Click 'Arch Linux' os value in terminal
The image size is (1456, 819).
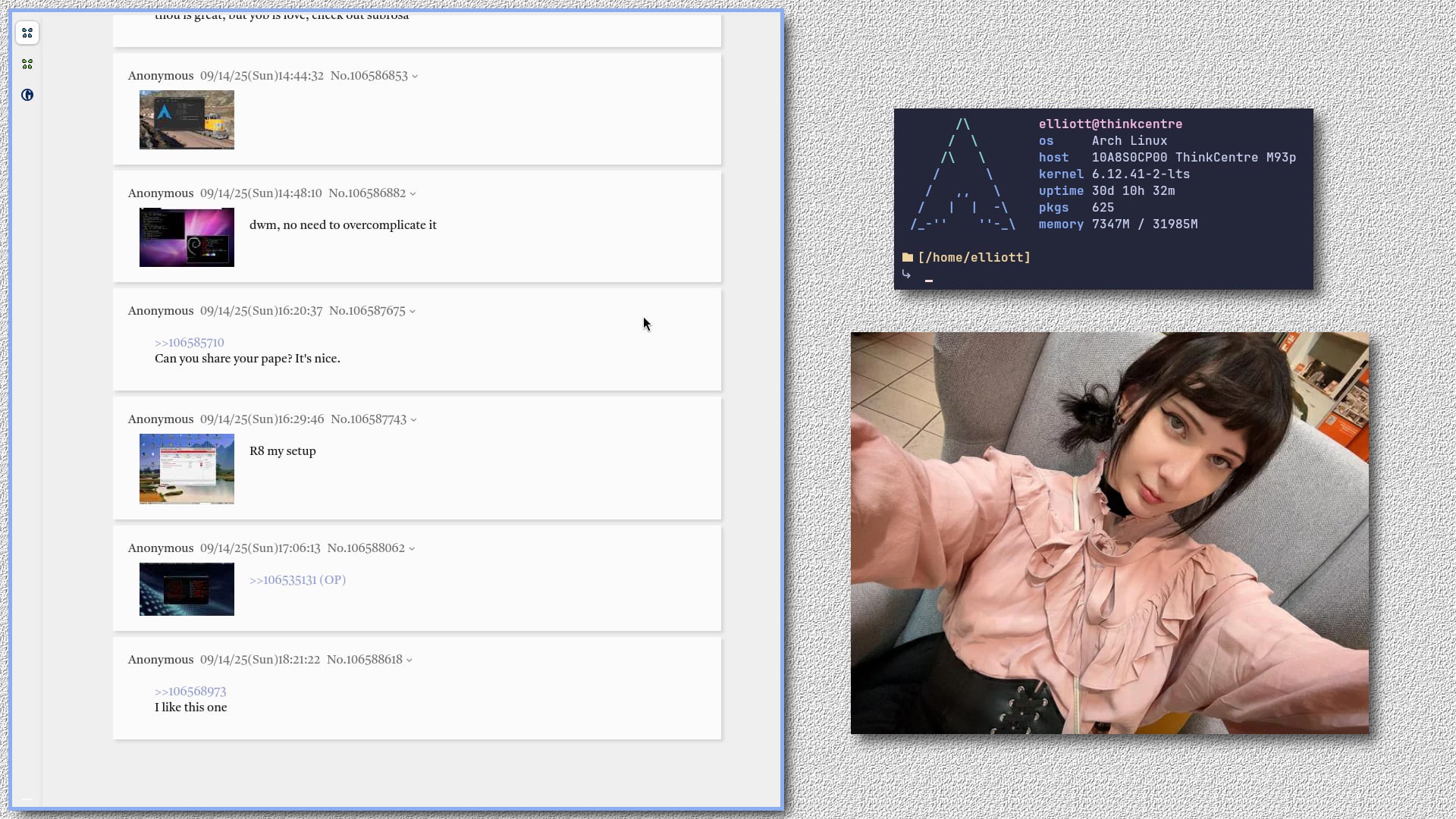1129,141
